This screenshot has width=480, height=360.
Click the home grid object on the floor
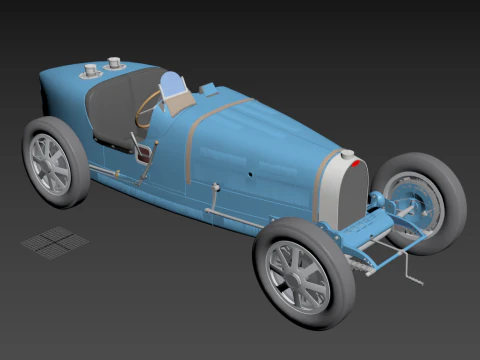click(x=55, y=242)
